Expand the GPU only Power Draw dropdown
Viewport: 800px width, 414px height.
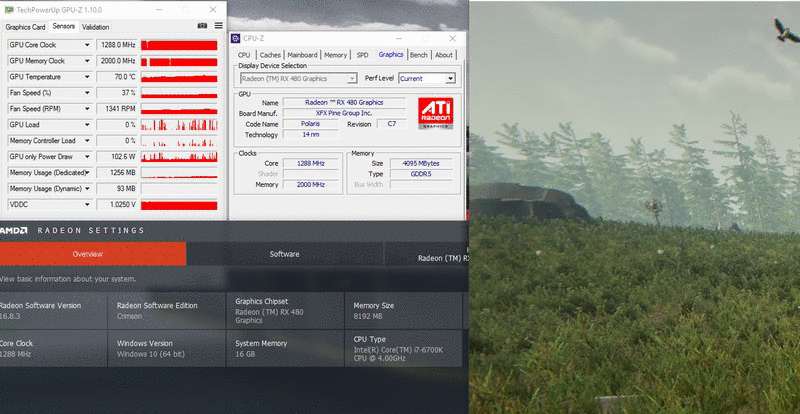(87, 157)
